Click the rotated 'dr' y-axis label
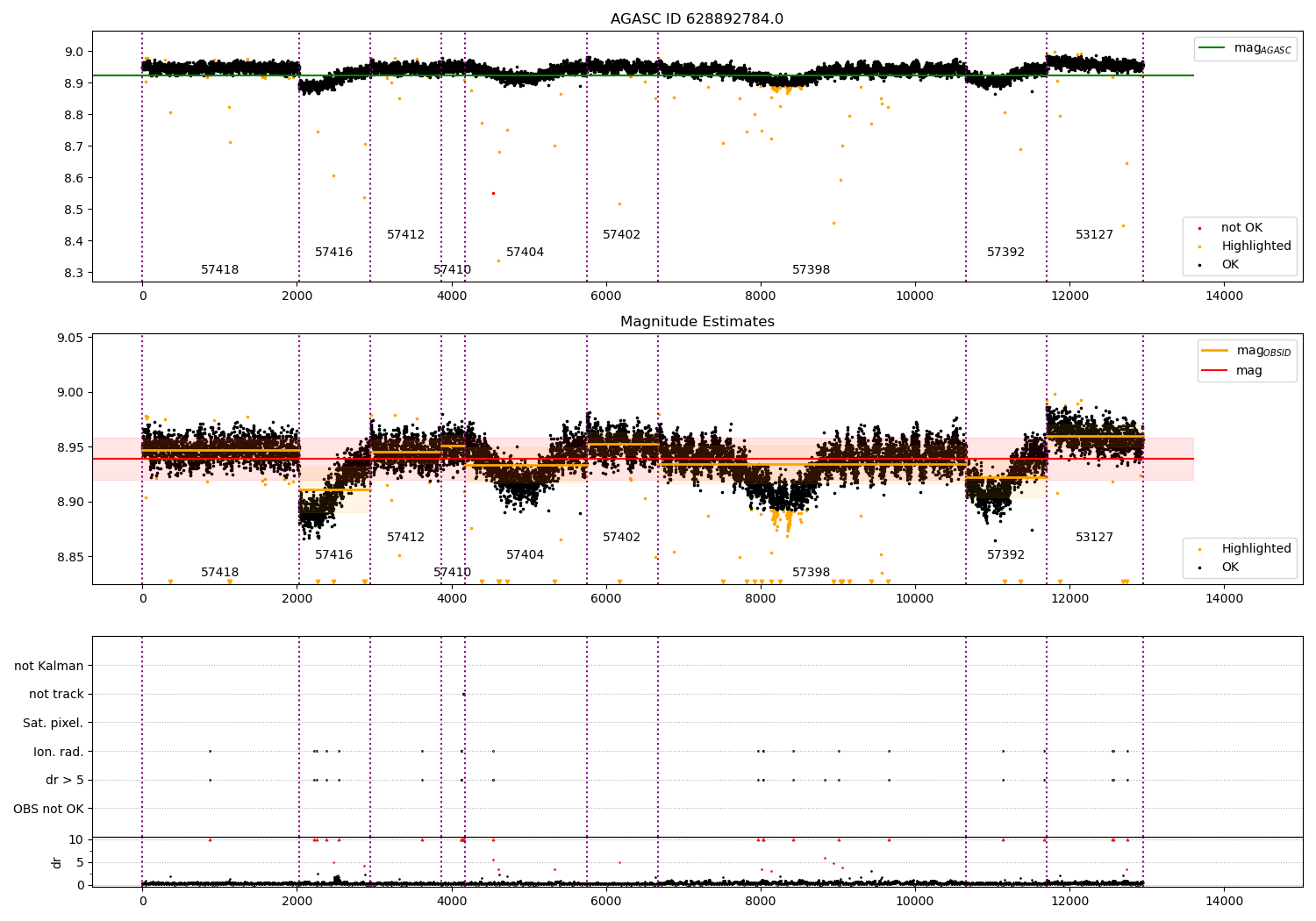1316x921 pixels. pos(57,862)
